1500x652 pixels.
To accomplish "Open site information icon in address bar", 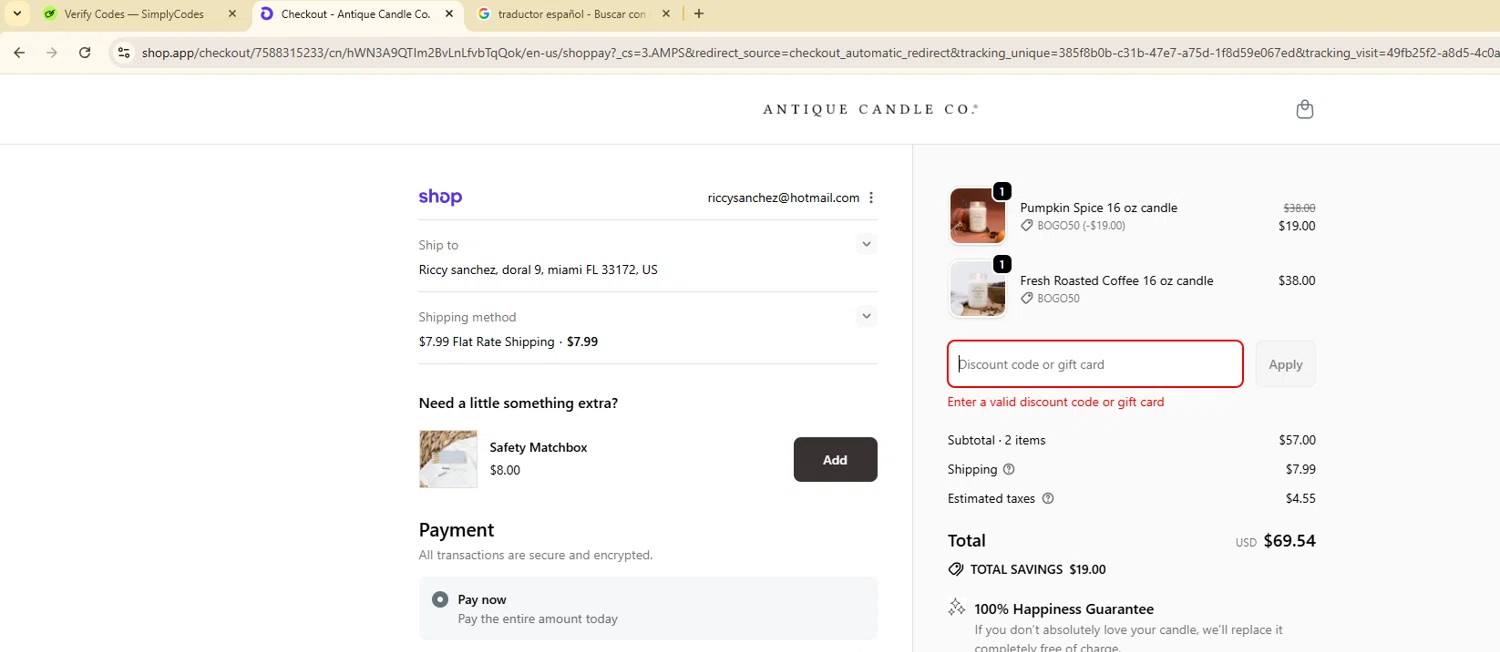I will [x=123, y=53].
